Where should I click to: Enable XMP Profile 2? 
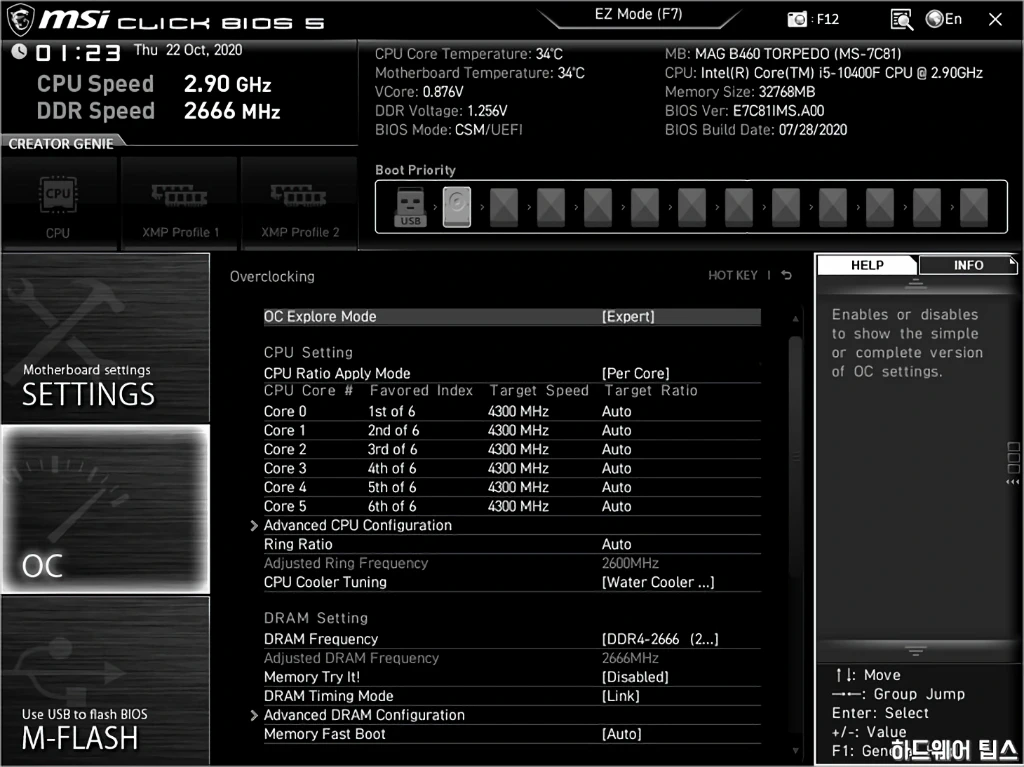(300, 204)
